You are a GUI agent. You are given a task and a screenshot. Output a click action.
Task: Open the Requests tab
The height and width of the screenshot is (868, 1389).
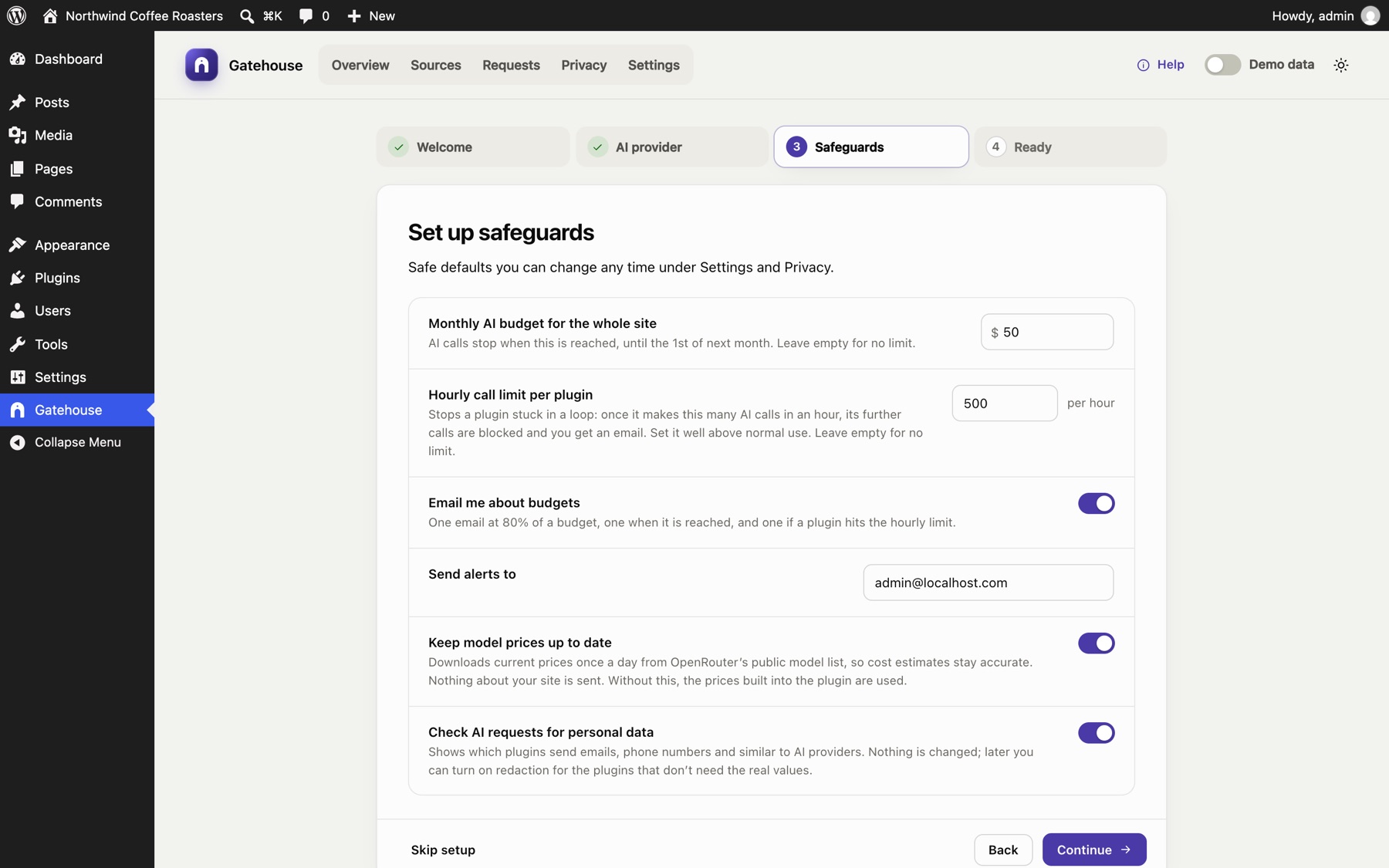click(x=511, y=65)
